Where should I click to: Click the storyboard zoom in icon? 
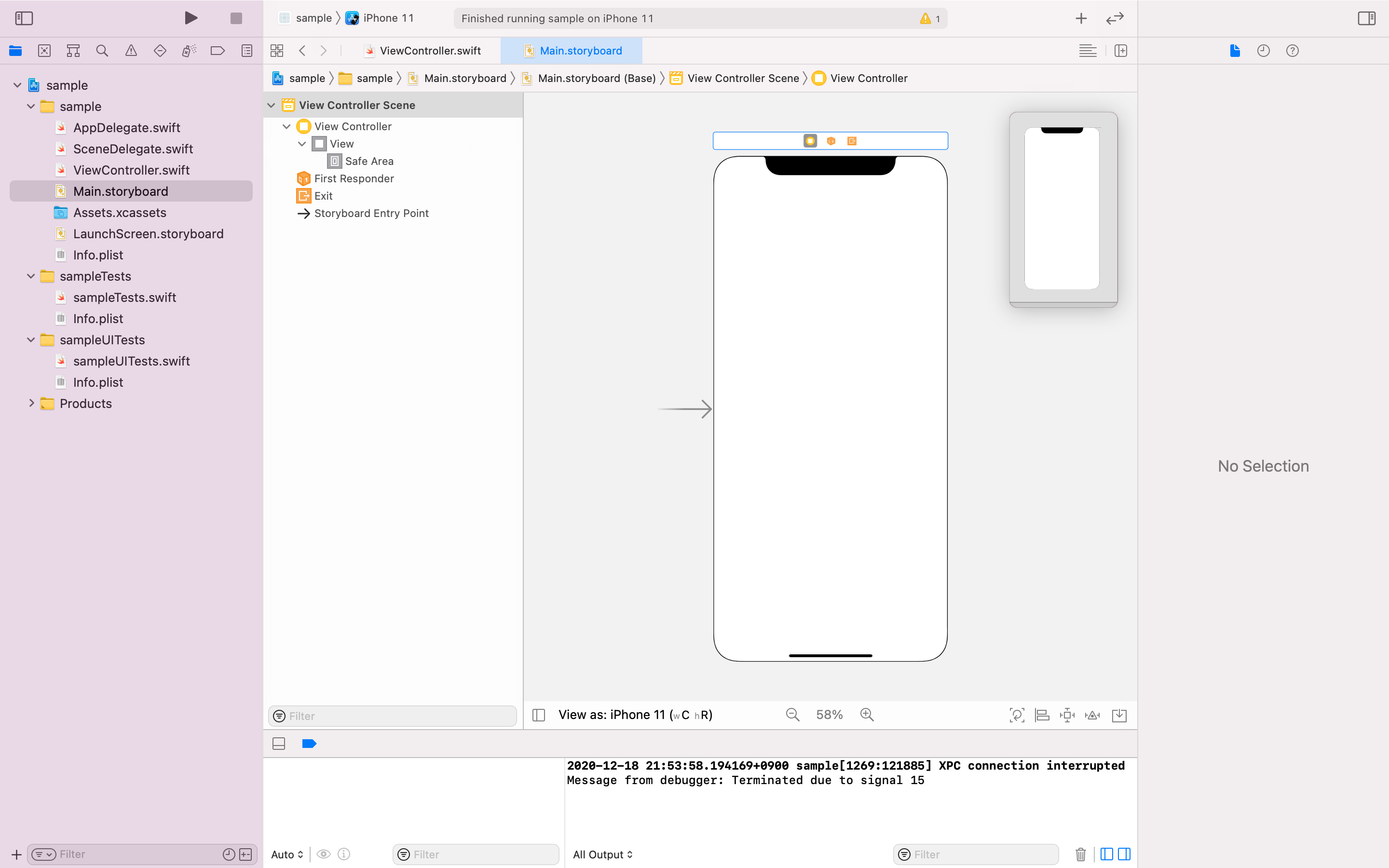867,715
